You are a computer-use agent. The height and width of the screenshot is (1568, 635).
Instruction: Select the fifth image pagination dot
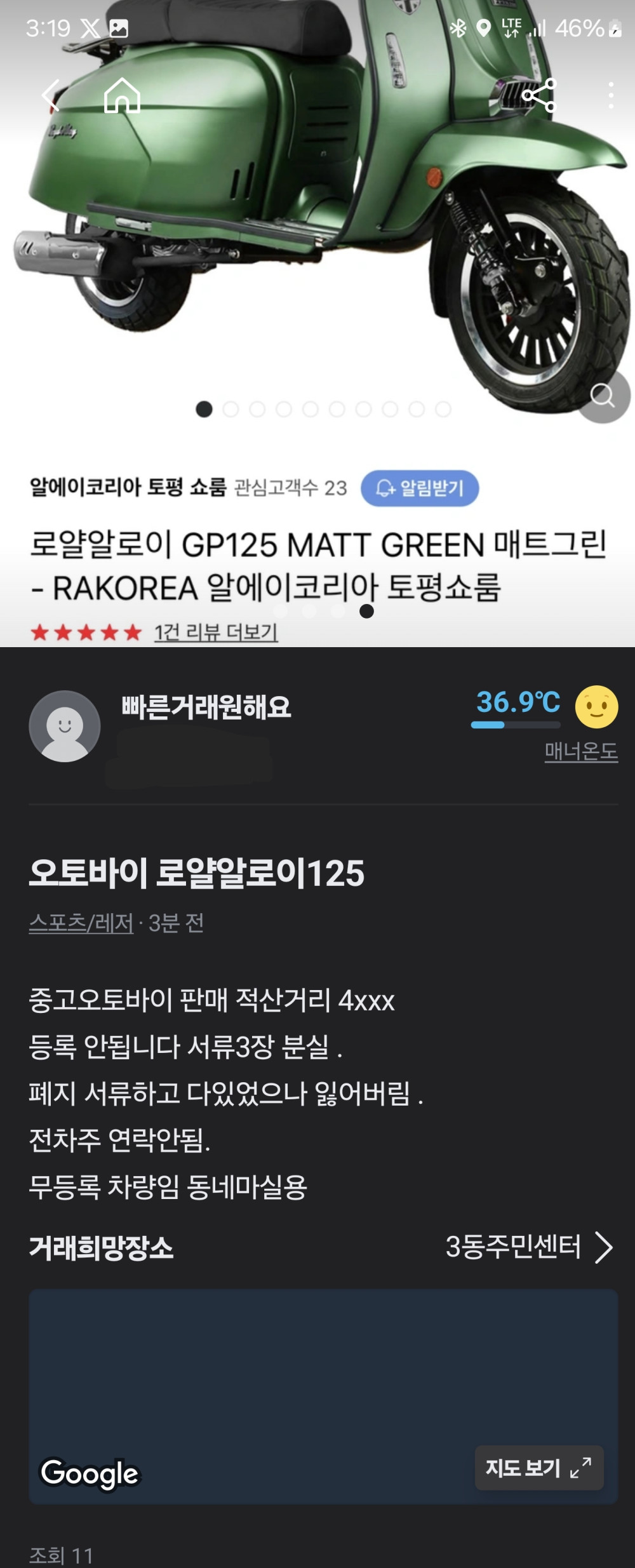311,410
